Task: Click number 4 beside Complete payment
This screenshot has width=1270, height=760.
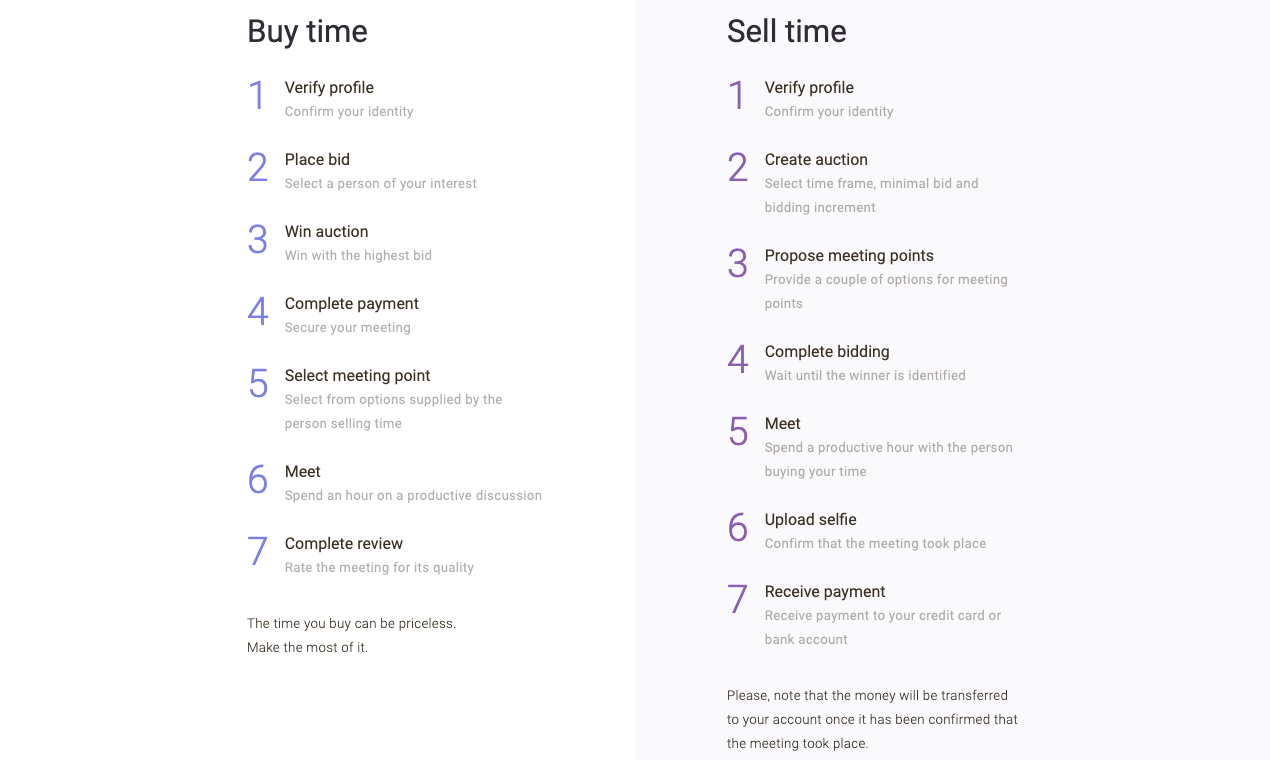Action: pyautogui.click(x=257, y=312)
